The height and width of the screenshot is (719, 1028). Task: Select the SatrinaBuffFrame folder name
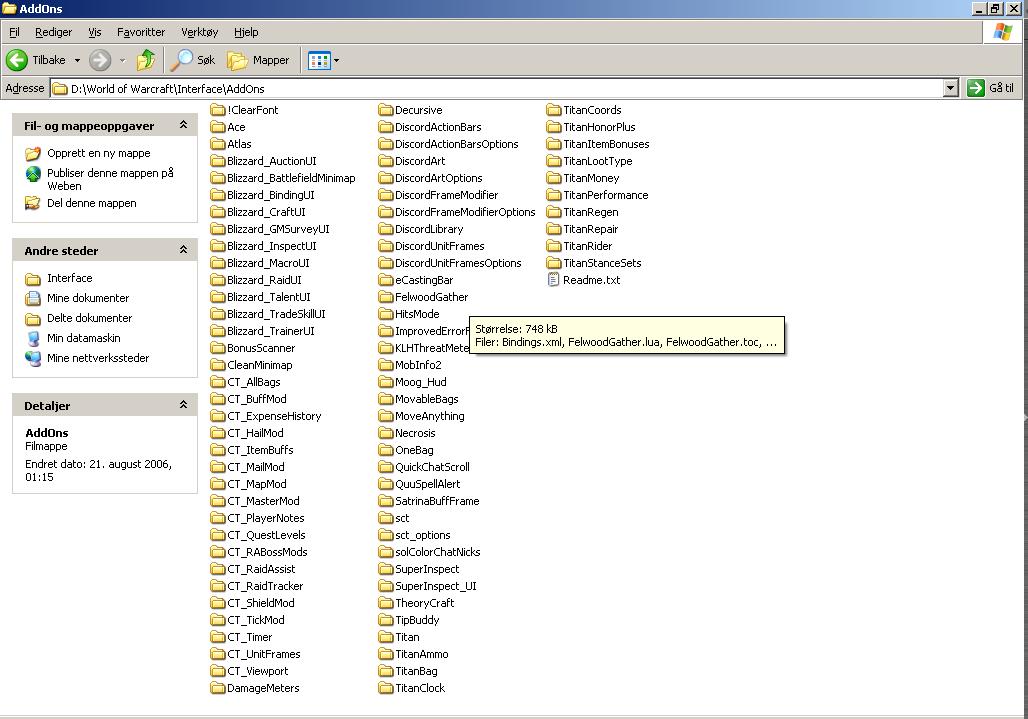point(437,501)
